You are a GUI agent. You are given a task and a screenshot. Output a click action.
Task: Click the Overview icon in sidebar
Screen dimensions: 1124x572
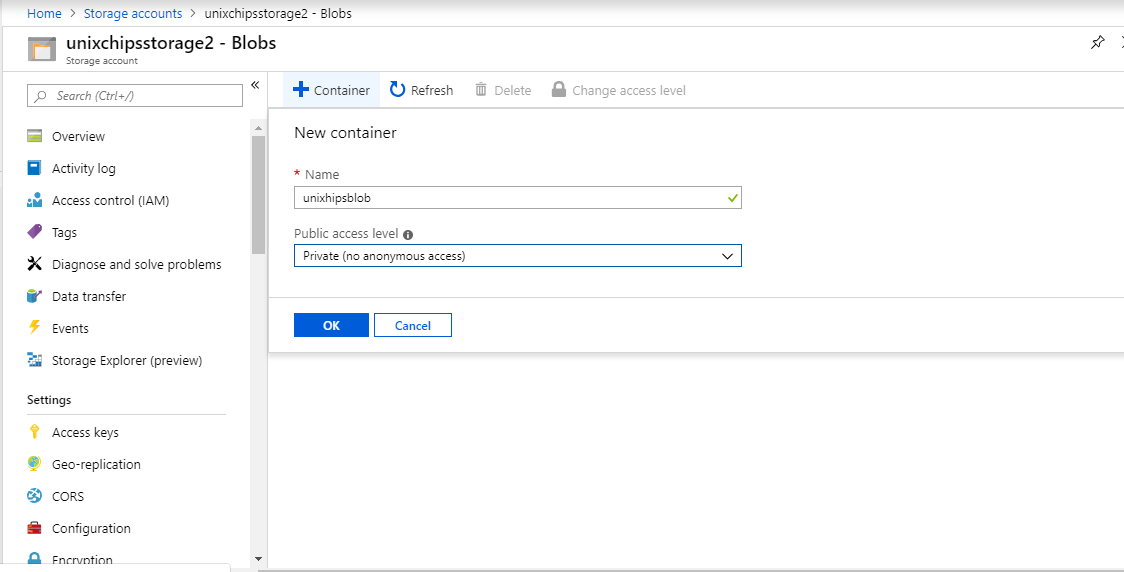(34, 136)
